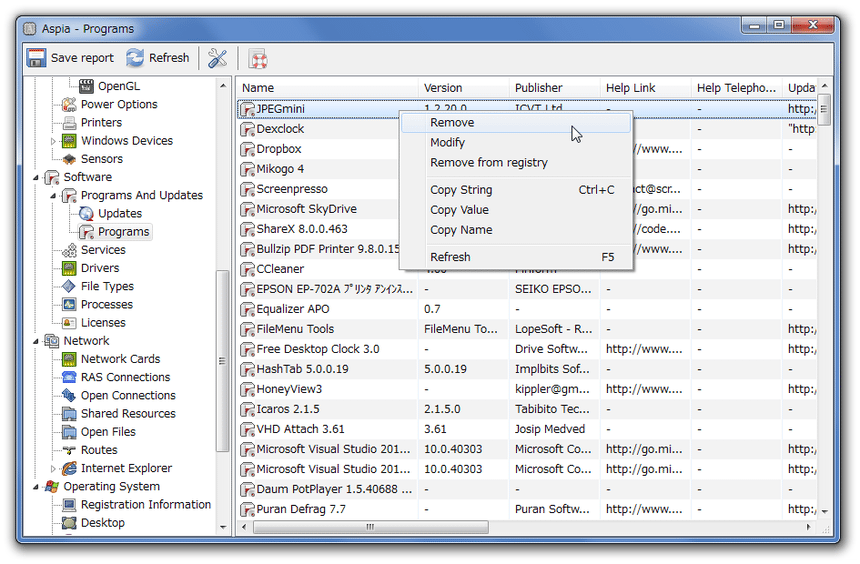
Task: Select Remove from registry menu entry
Action: coord(516,163)
